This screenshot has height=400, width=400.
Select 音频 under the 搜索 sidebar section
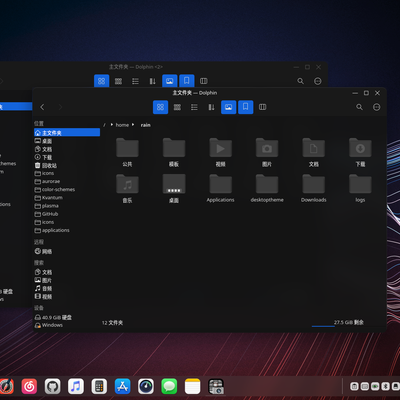67,288
